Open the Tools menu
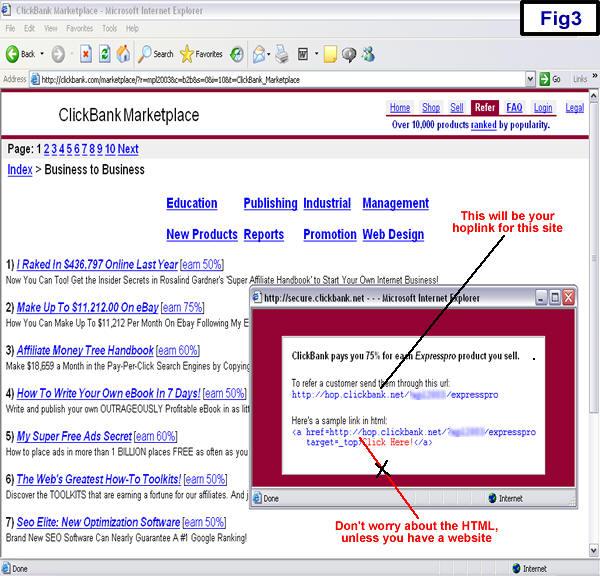Viewport: 600px width, 576px height. [109, 28]
